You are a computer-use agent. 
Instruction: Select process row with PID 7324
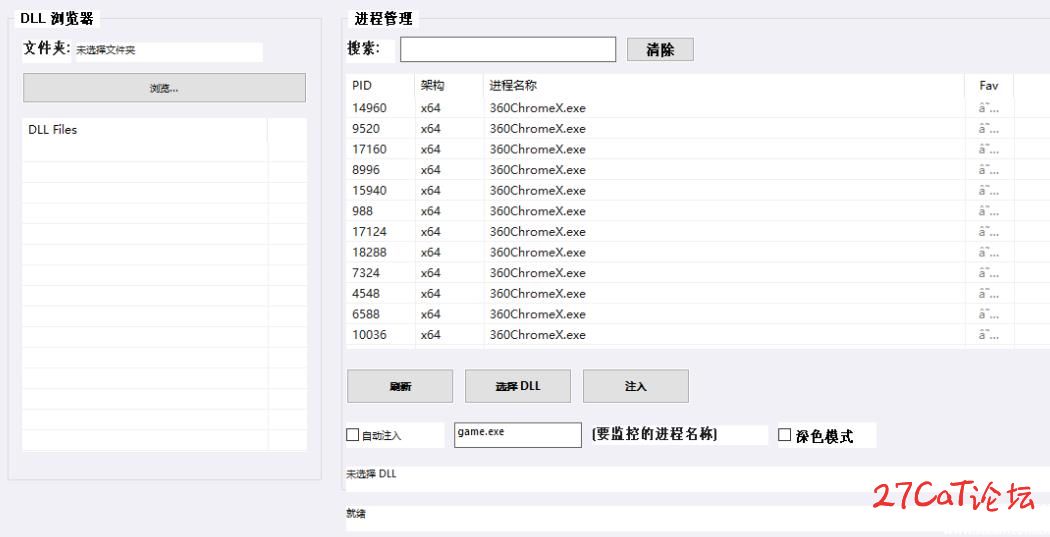698,273
